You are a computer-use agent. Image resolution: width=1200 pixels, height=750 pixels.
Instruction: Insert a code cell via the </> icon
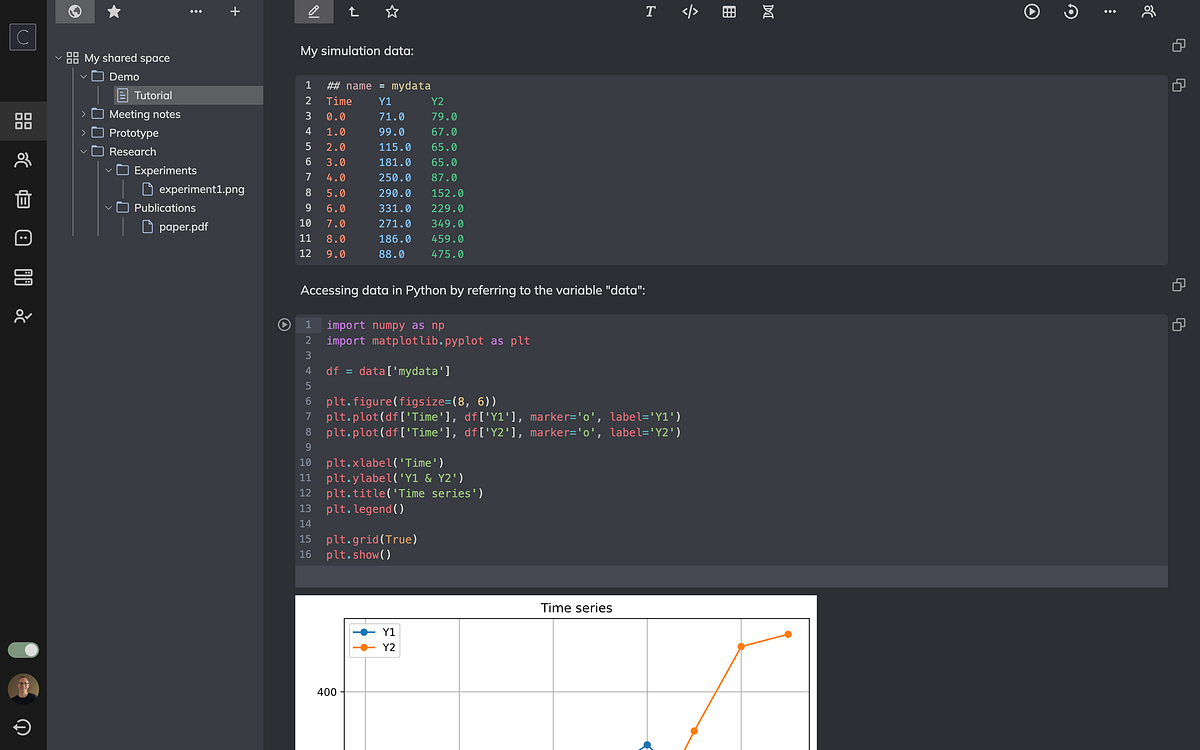coord(690,12)
